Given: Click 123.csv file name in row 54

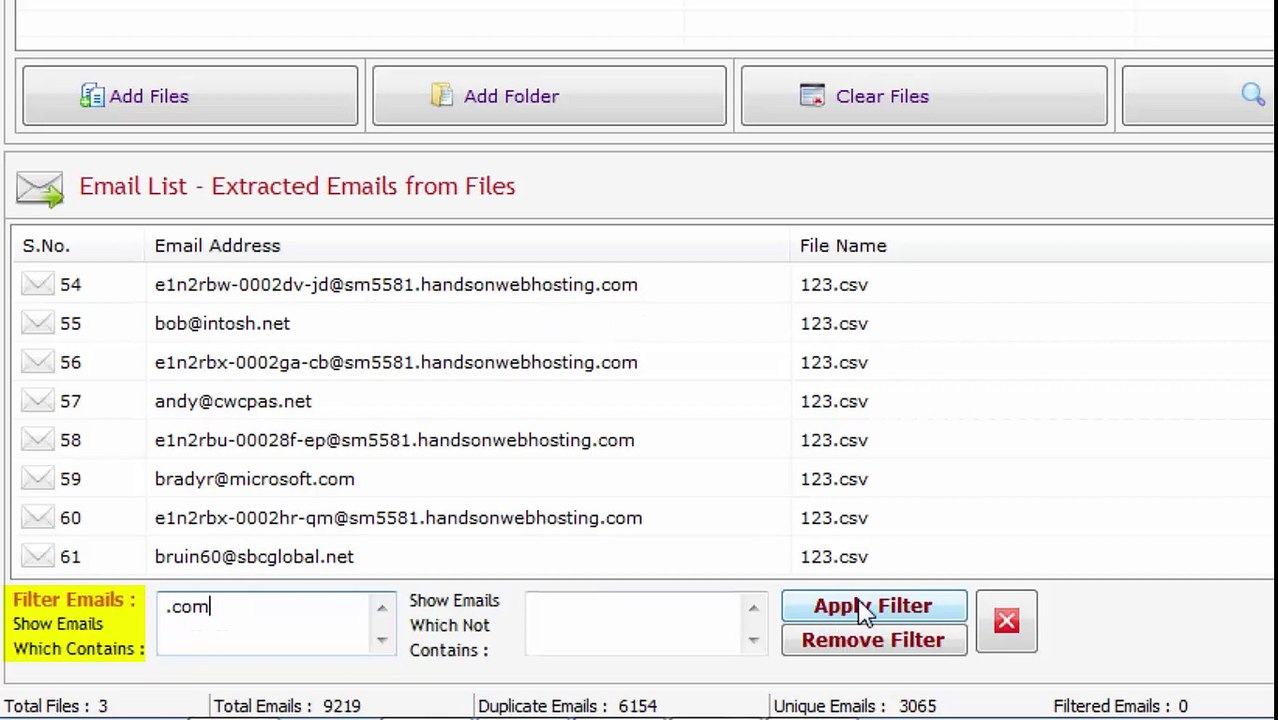Looking at the screenshot, I should tap(834, 285).
